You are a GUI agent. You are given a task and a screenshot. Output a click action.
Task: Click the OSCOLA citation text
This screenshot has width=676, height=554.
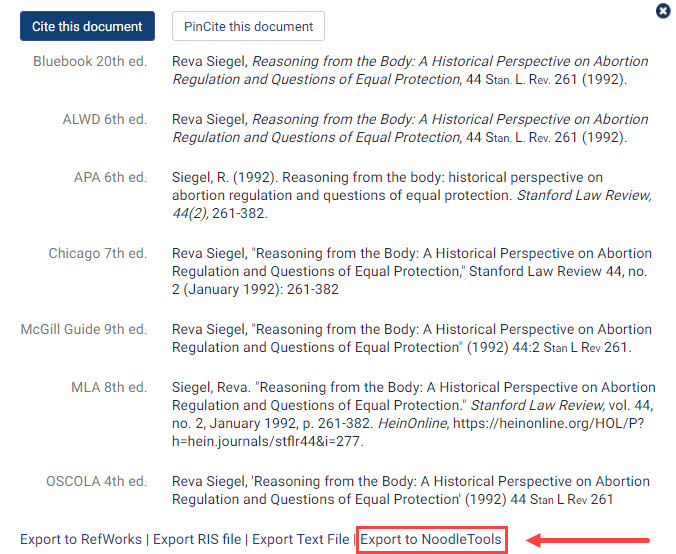pyautogui.click(x=410, y=490)
